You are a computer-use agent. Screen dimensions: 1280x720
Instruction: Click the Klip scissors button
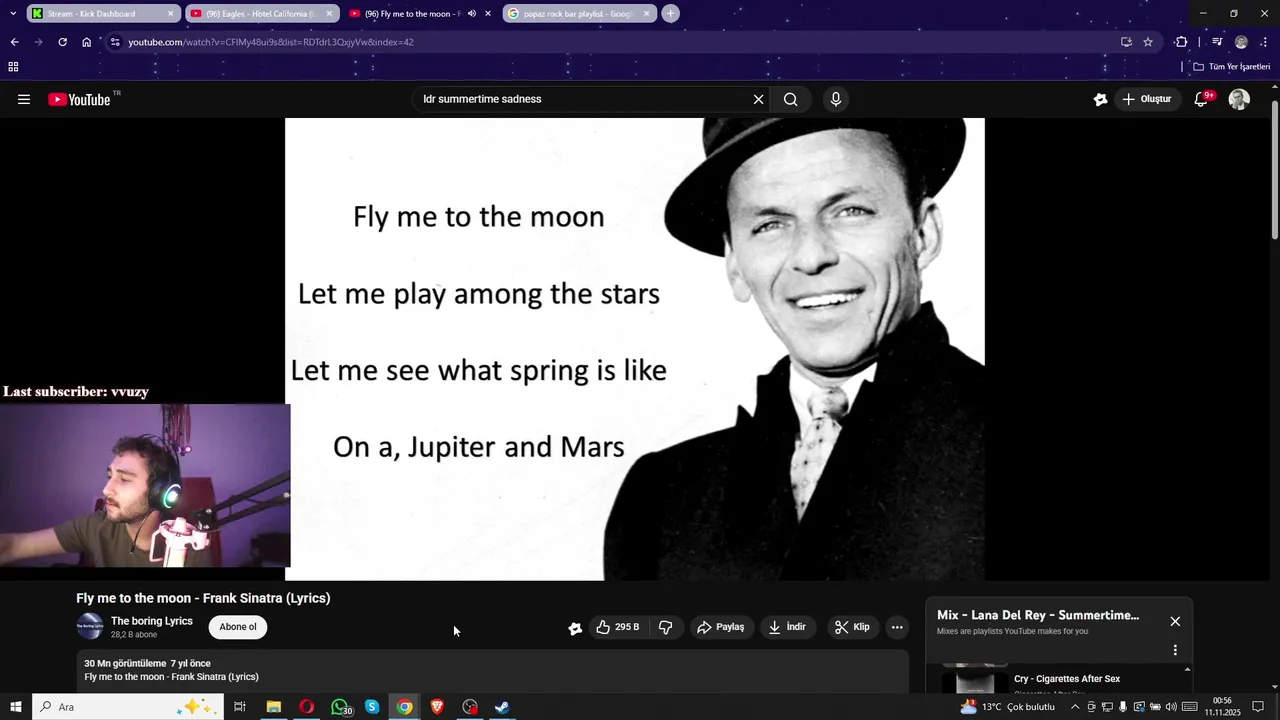[x=852, y=627]
